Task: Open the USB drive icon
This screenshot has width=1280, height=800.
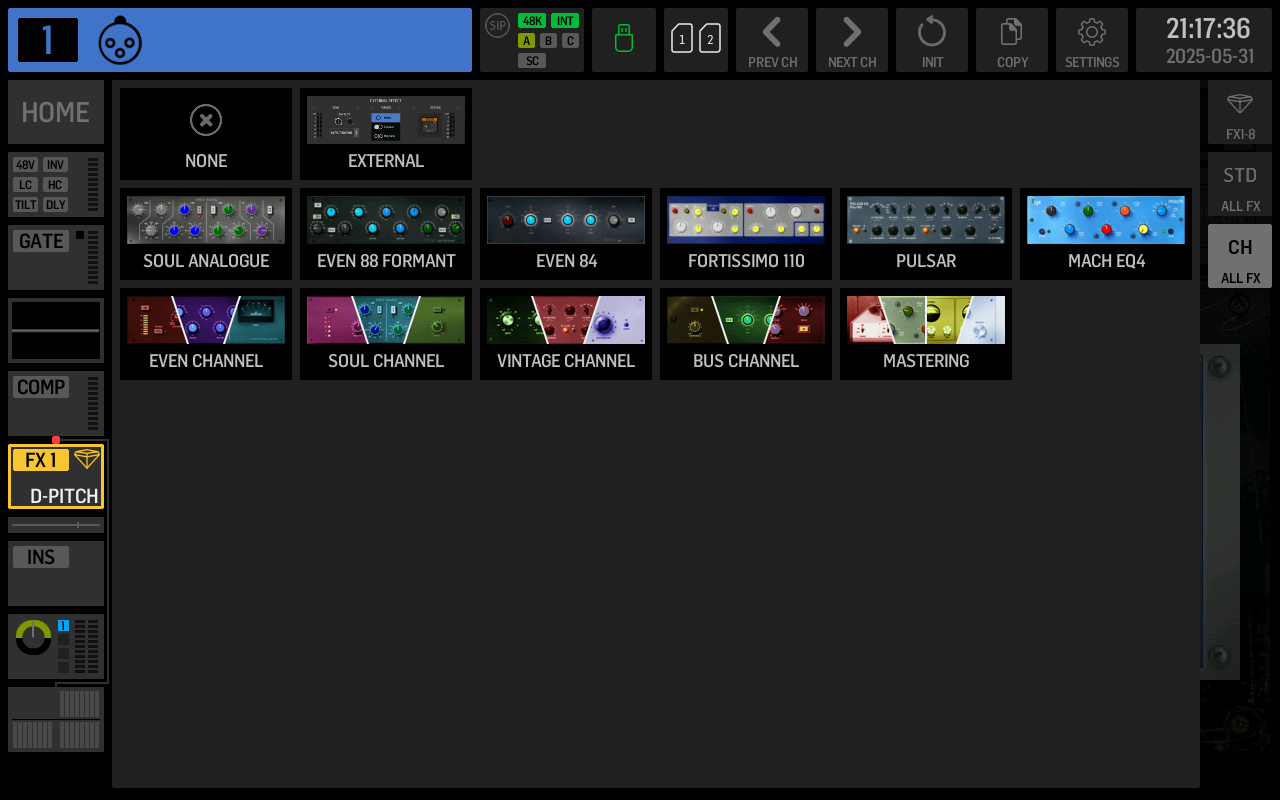Action: (x=624, y=40)
